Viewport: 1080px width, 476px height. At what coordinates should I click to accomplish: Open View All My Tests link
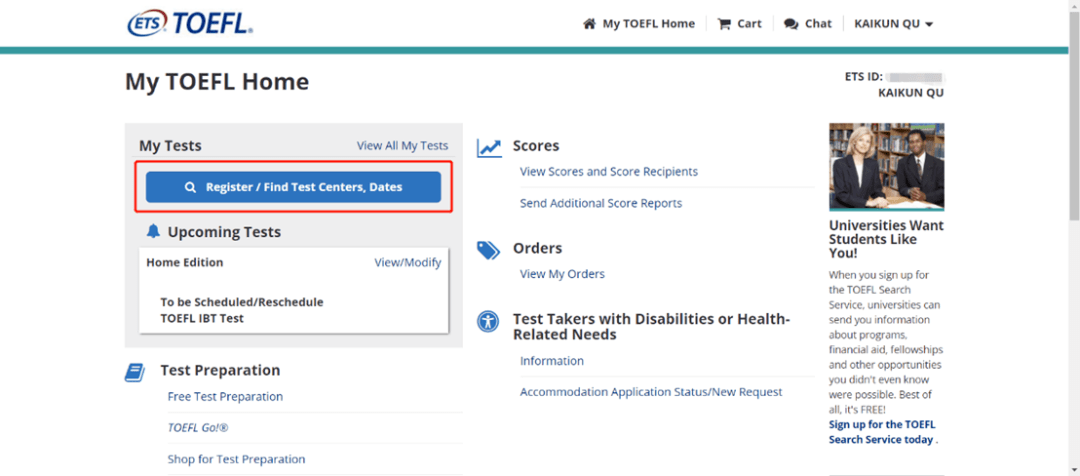[x=402, y=145]
